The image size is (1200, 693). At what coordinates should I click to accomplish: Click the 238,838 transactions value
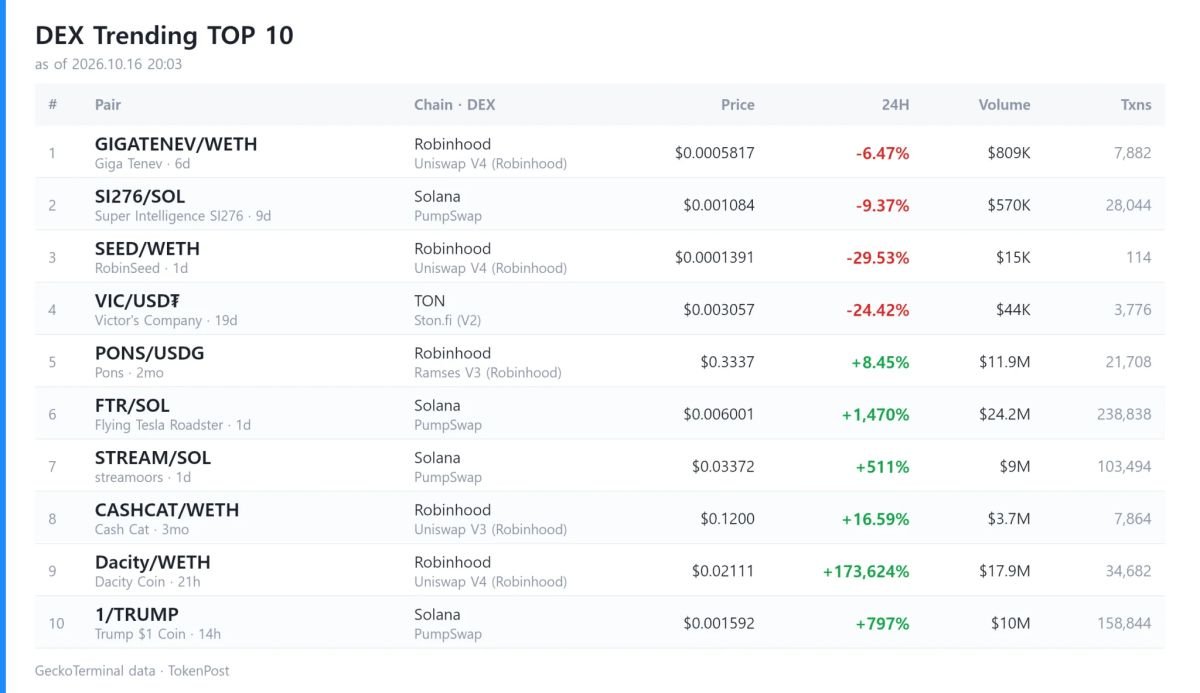click(x=1125, y=414)
